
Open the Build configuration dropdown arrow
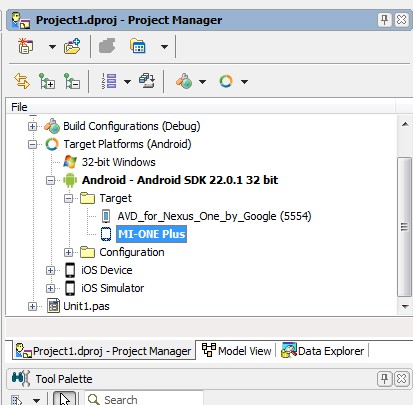click(x=202, y=82)
